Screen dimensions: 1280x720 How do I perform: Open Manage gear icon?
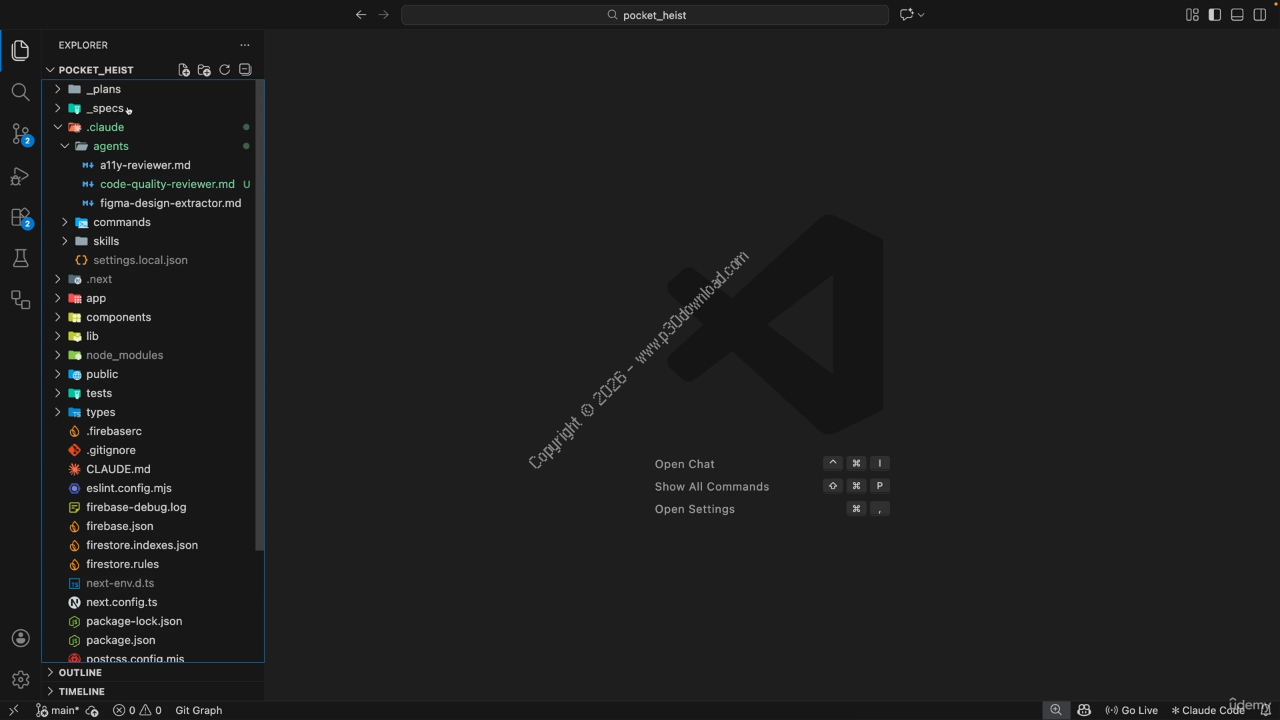[x=20, y=680]
